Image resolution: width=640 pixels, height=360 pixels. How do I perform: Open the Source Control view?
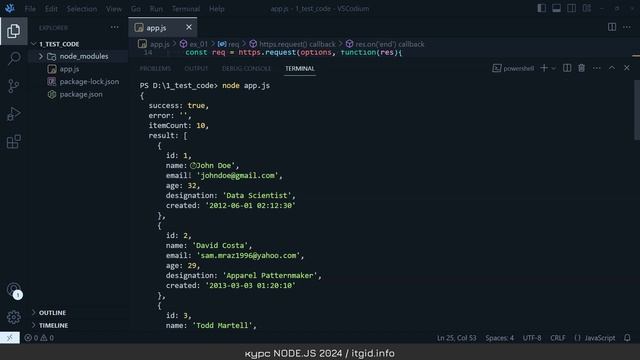pyautogui.click(x=13, y=86)
